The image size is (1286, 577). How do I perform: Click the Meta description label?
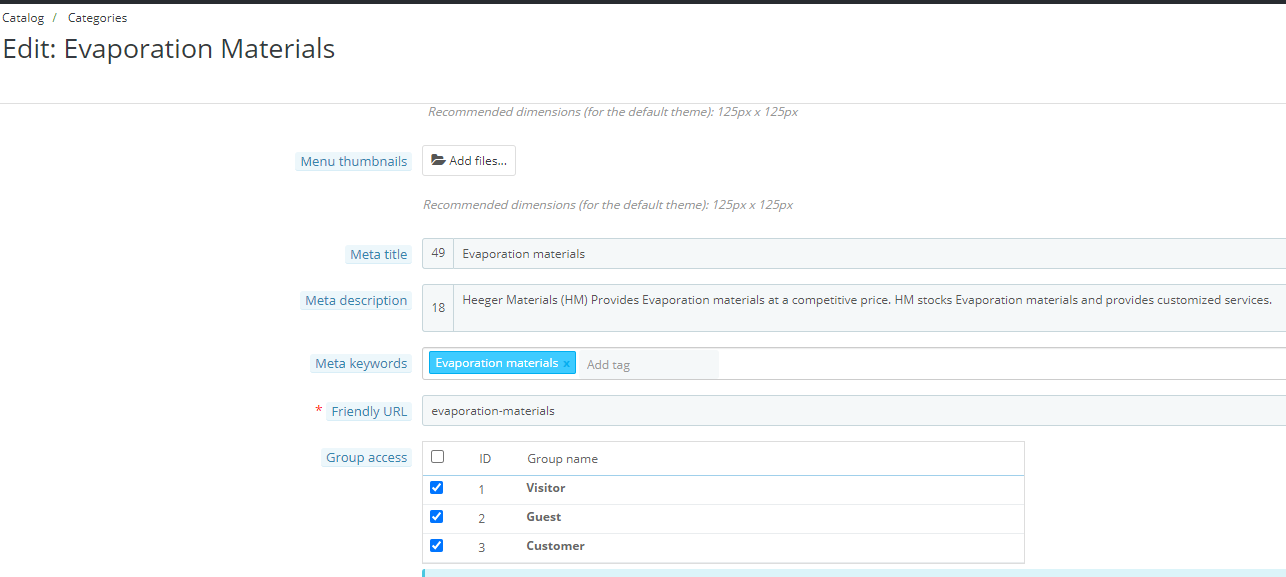(356, 301)
